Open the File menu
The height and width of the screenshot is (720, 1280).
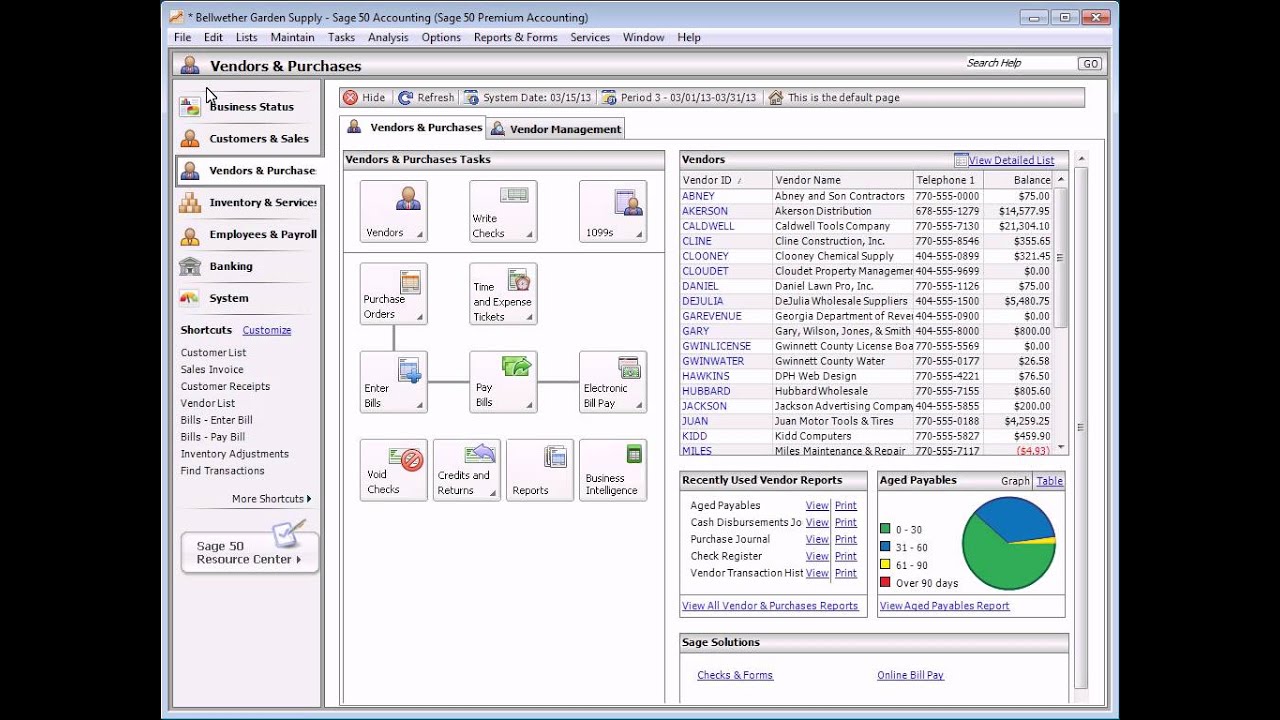pyautogui.click(x=182, y=37)
